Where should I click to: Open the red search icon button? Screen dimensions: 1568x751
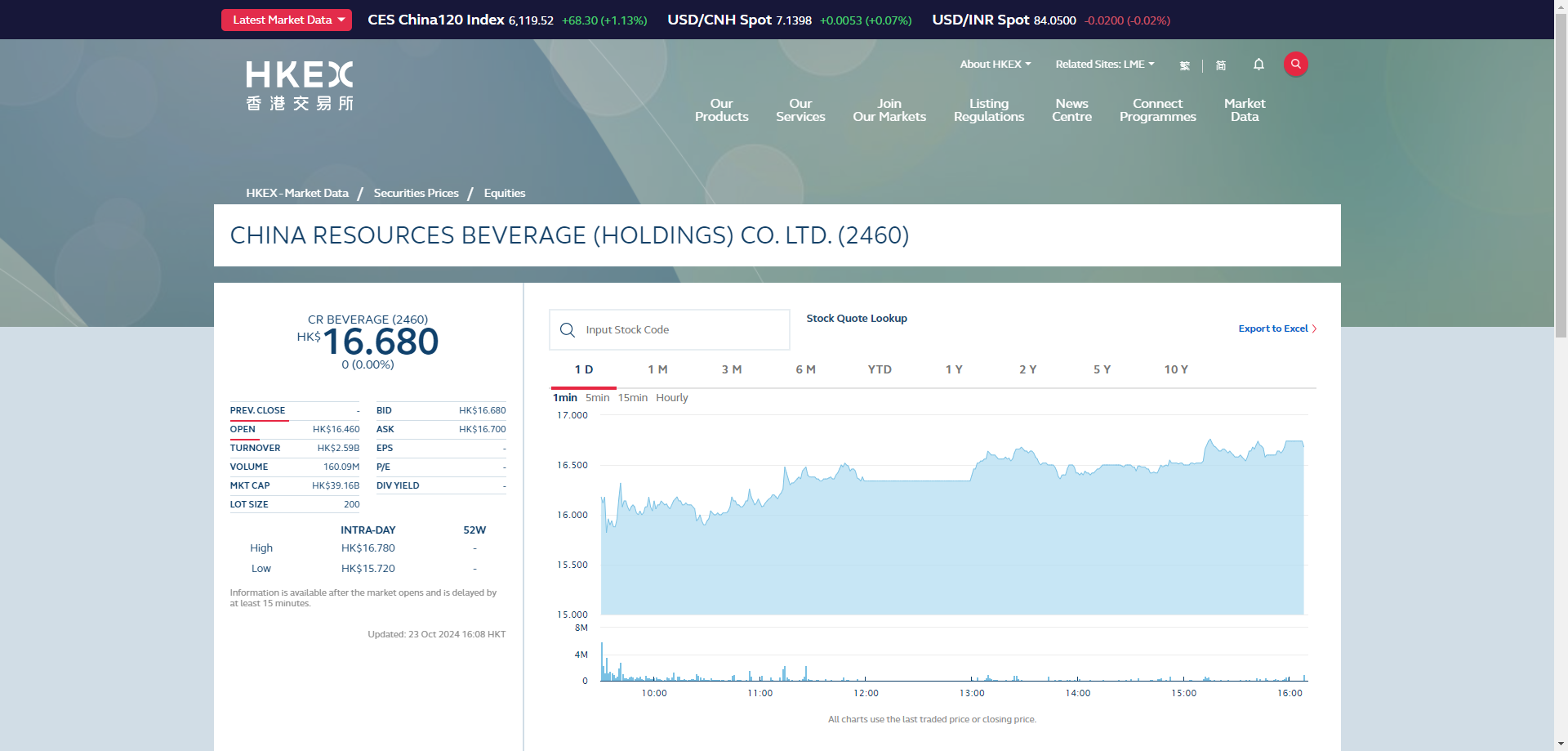[1295, 64]
